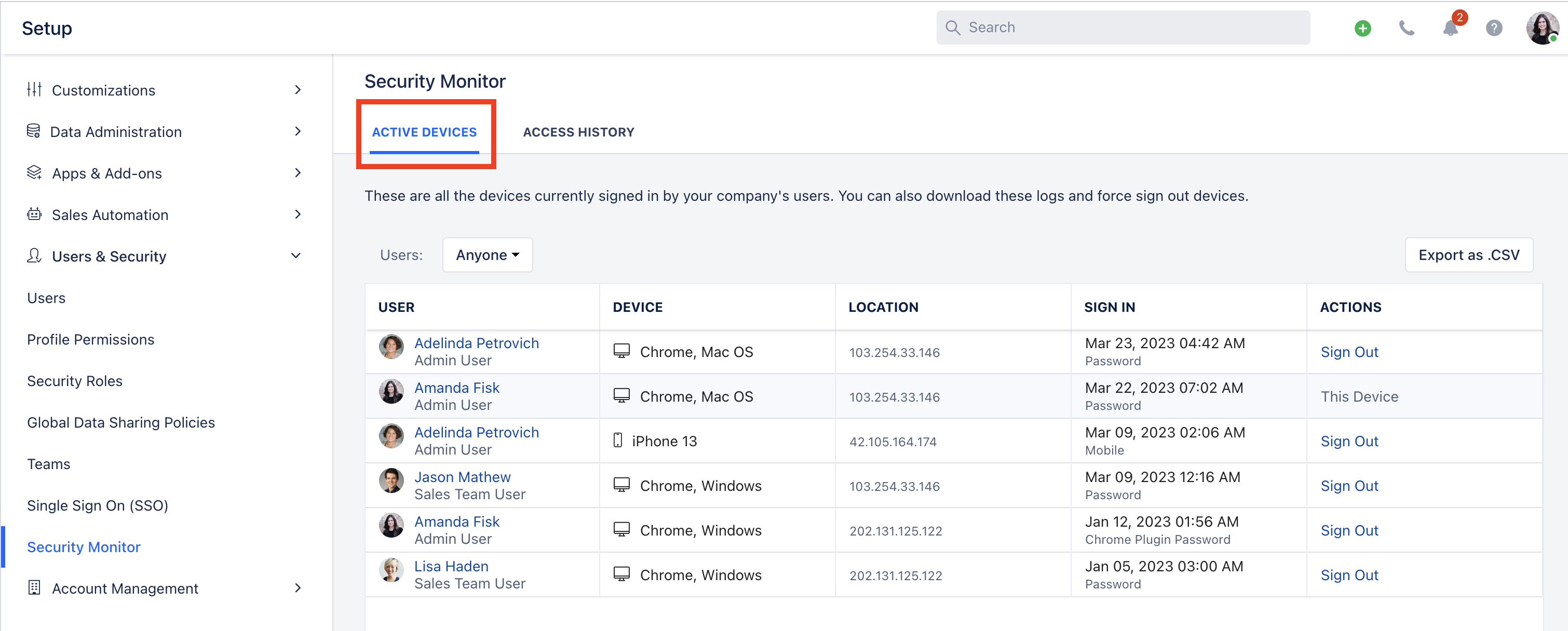This screenshot has height=631, width=1568.
Task: Open the help question mark icon
Action: click(x=1494, y=28)
